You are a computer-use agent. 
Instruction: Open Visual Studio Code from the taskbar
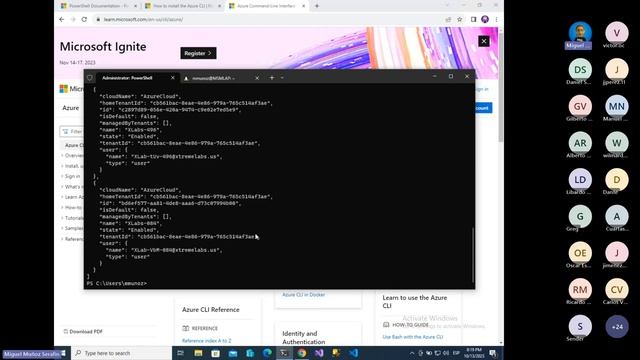[353, 353]
